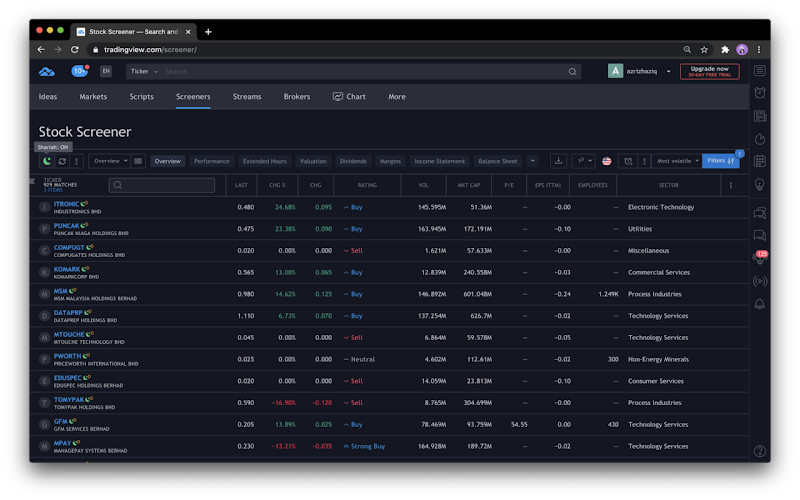Open the Brokers menu

click(x=297, y=96)
